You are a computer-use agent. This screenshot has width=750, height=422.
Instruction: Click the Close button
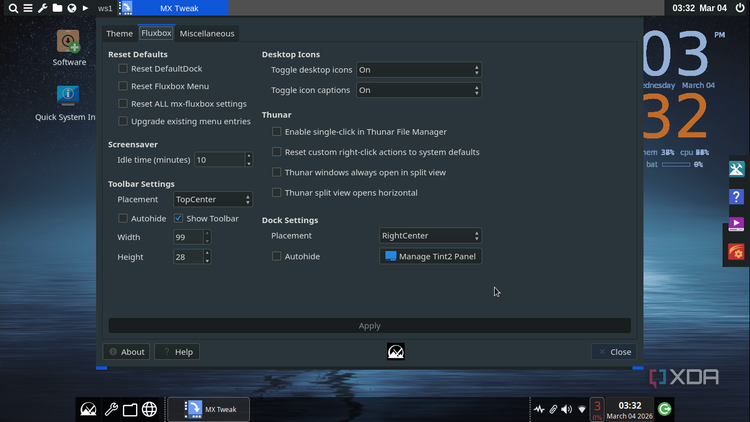614,352
